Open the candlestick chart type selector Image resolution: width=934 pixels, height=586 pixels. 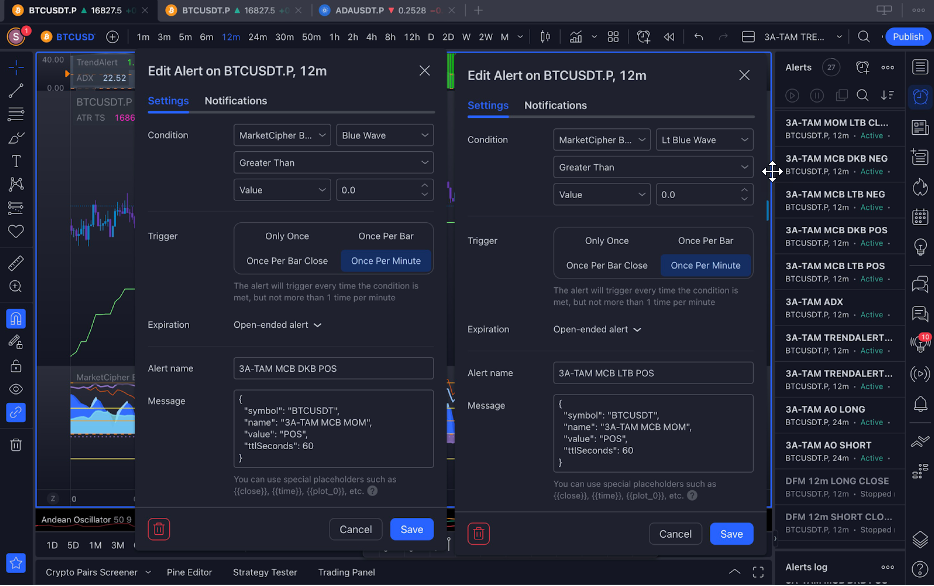[x=545, y=37]
